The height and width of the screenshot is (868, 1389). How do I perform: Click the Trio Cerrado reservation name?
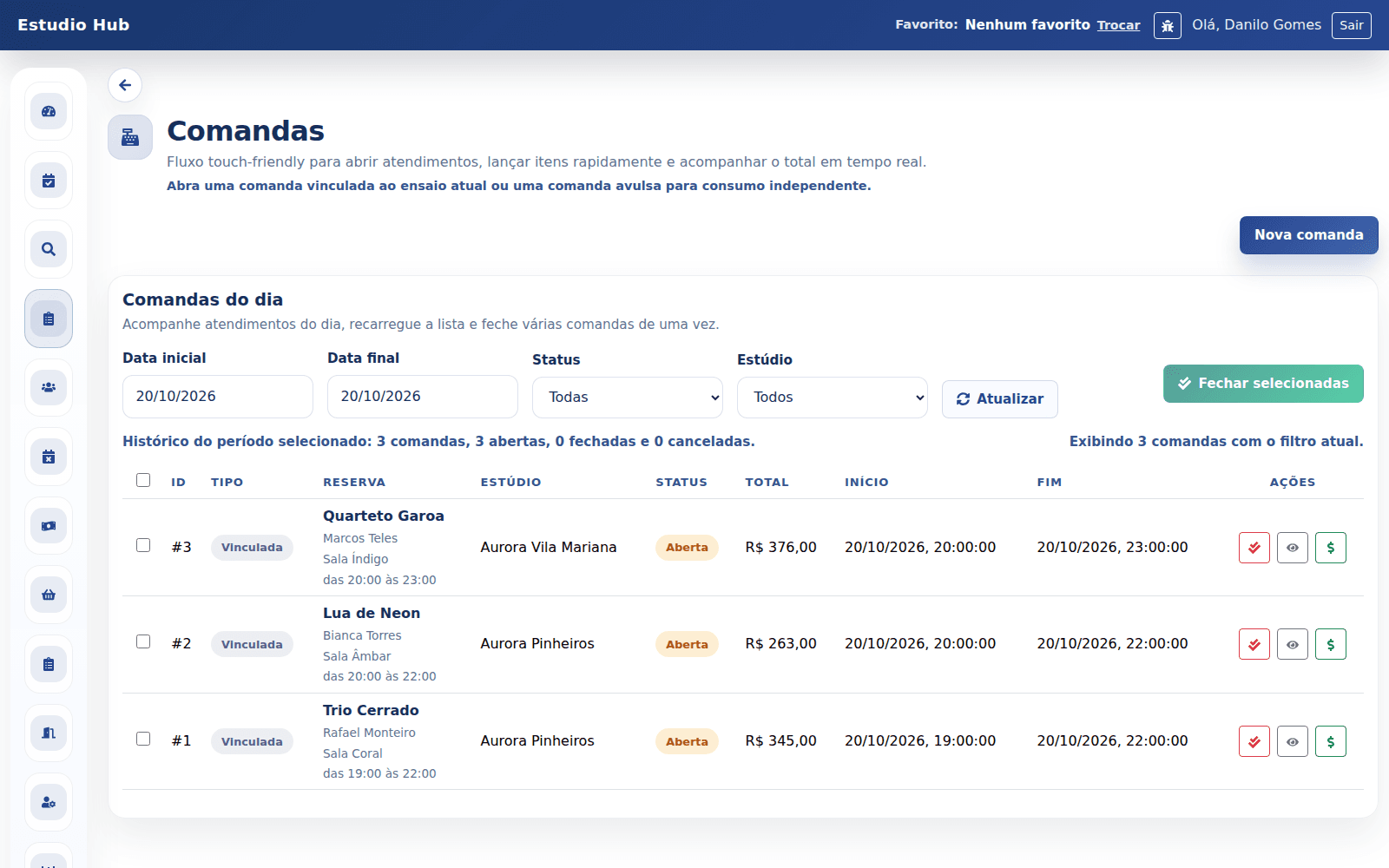tap(371, 710)
